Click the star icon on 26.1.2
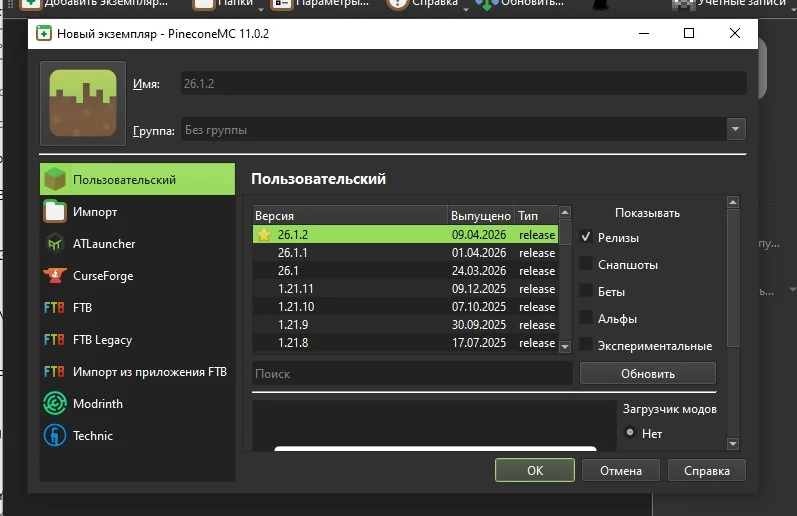The width and height of the screenshot is (797, 516). 264,234
